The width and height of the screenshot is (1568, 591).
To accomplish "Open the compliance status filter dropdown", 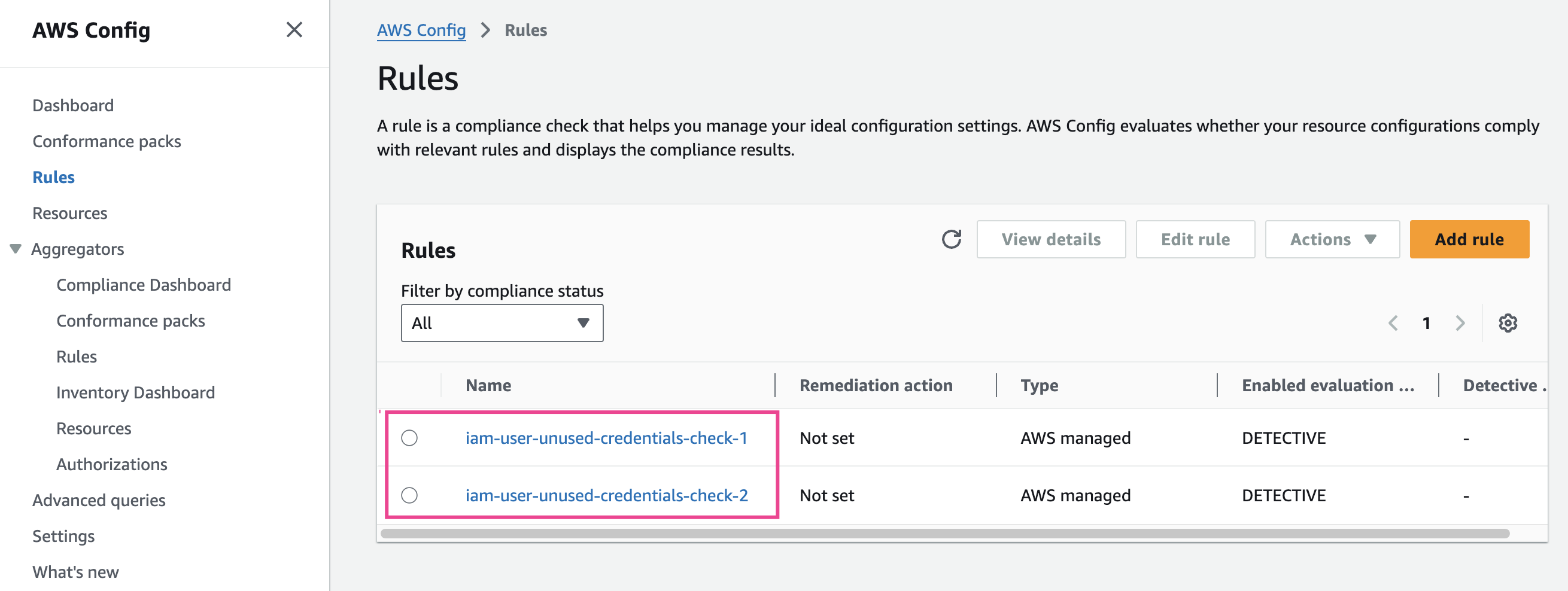I will [x=502, y=323].
